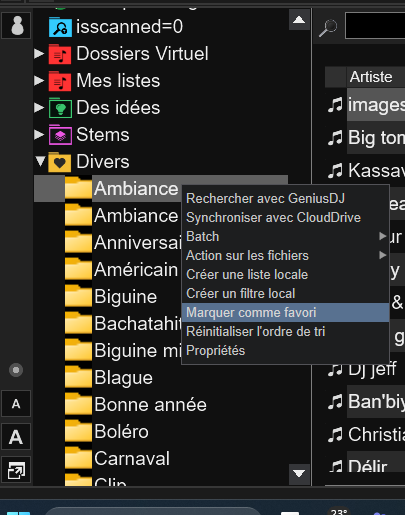Expand the Stems tree node
This screenshot has width=405, height=515.
(39, 135)
